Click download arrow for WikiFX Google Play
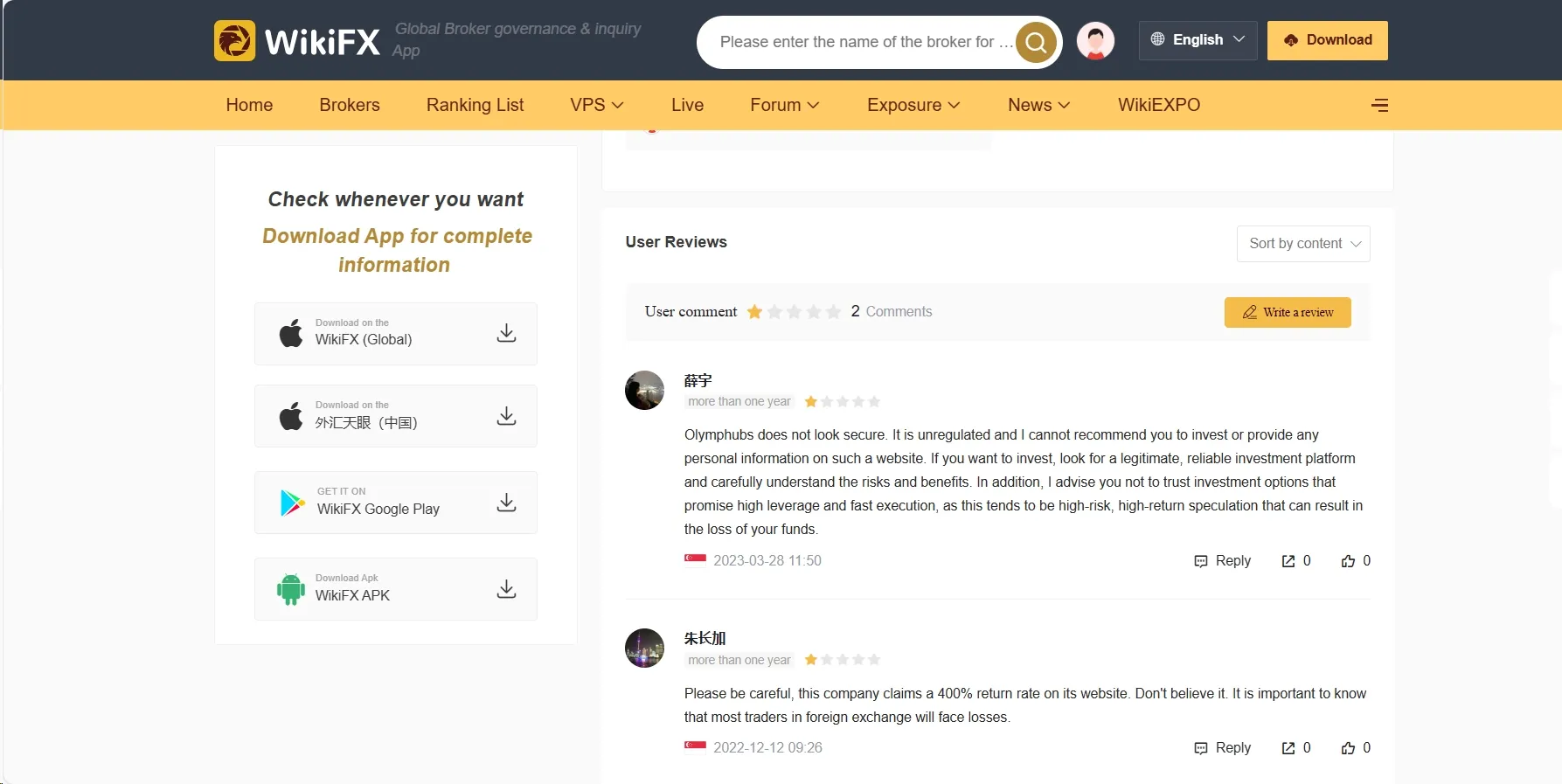 (x=506, y=503)
